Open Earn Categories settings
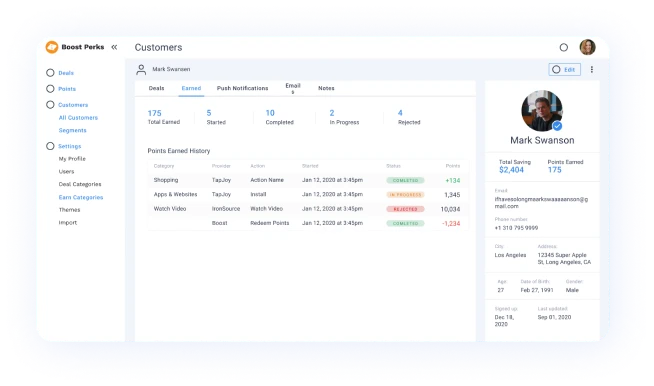The image size is (654, 386). click(x=81, y=197)
